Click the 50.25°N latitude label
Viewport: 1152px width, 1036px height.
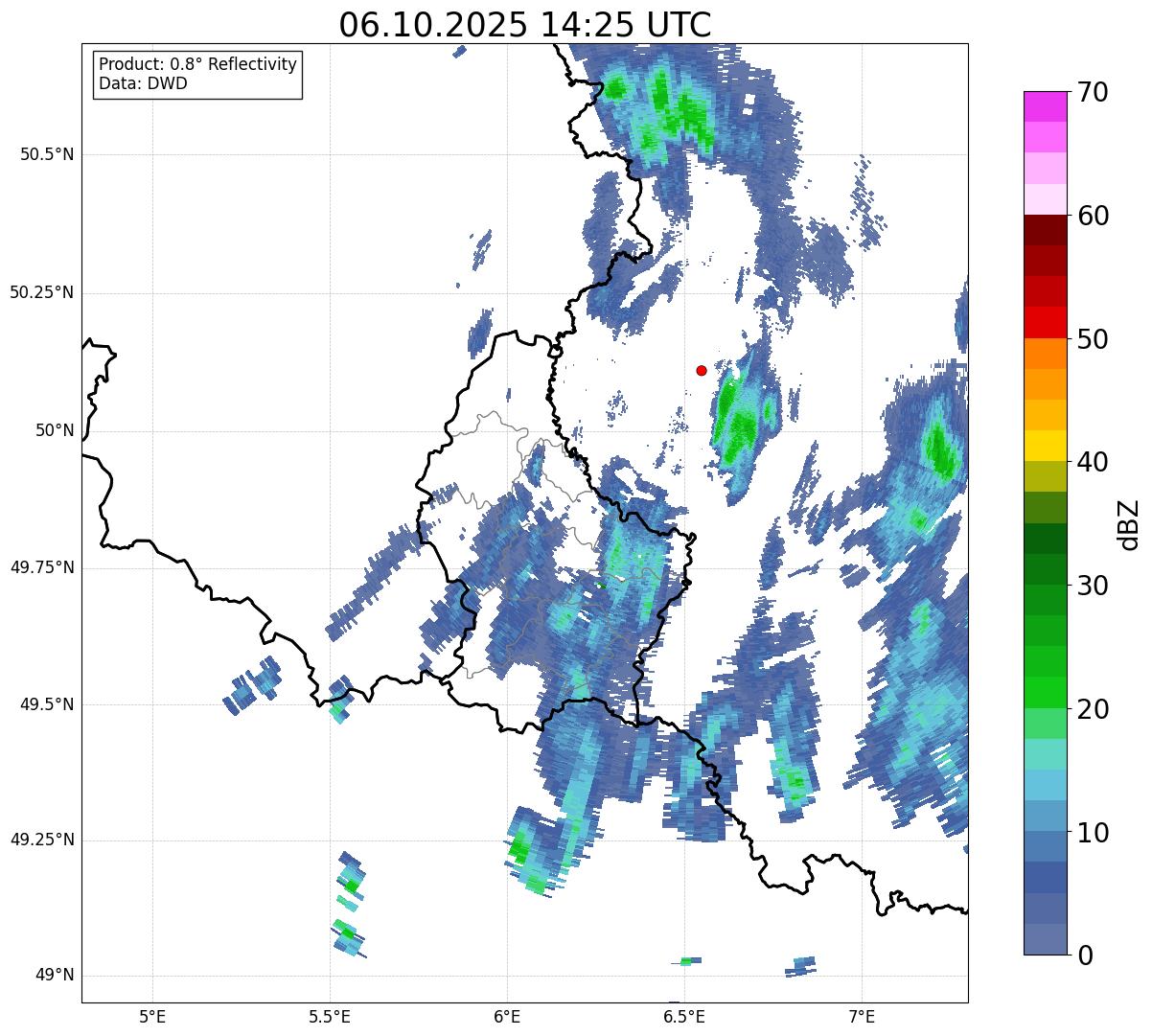41,292
